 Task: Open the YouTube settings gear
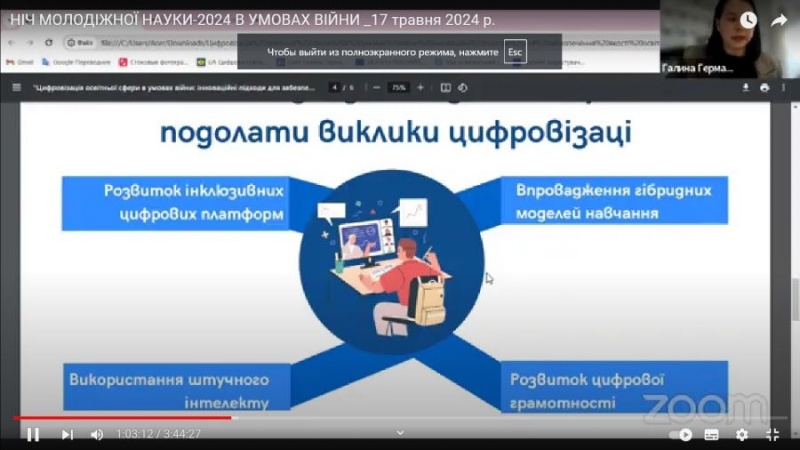tap(742, 435)
